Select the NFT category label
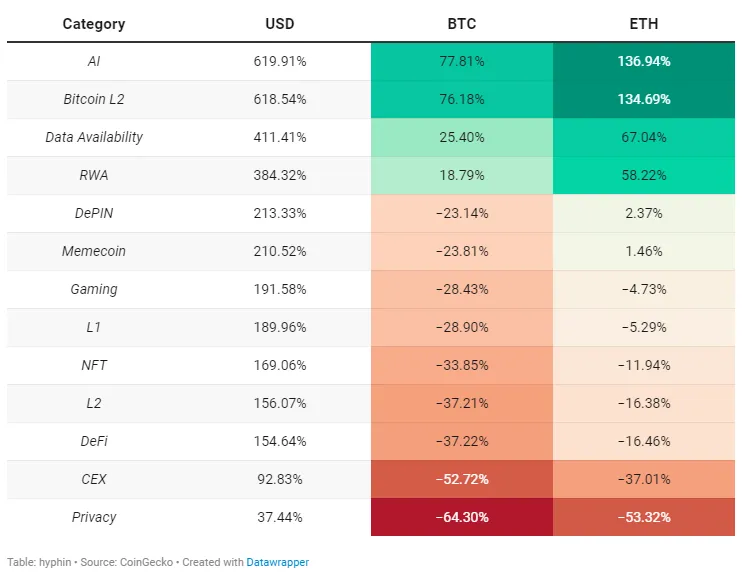This screenshot has height=573, width=742. click(94, 365)
